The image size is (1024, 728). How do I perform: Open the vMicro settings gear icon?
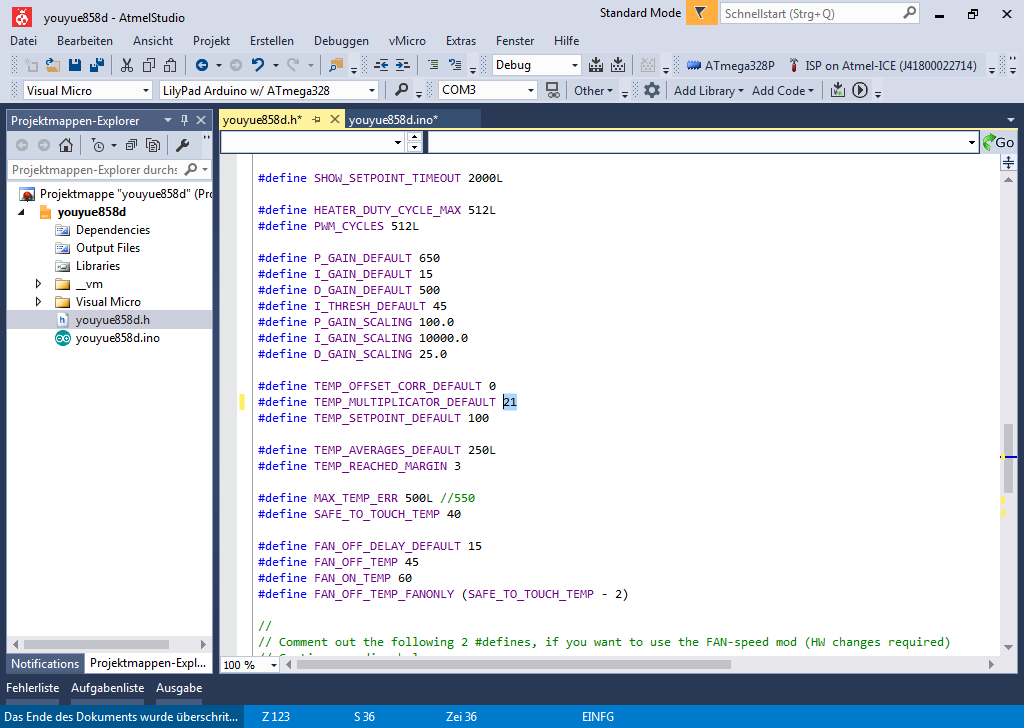click(x=652, y=90)
